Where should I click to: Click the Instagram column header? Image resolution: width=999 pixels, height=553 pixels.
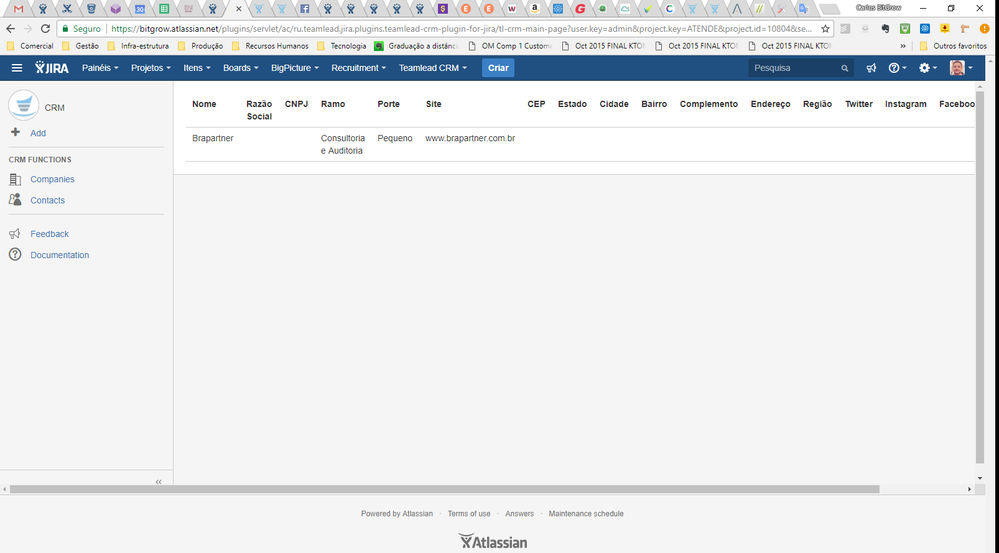click(x=905, y=104)
